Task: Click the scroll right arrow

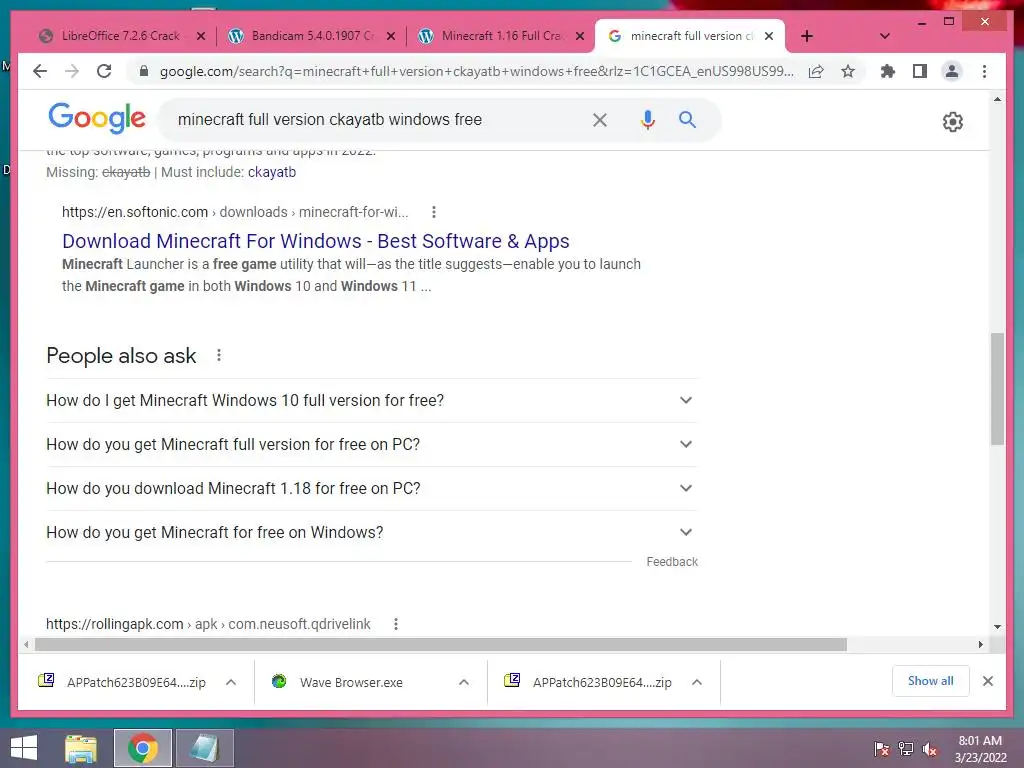Action: (x=980, y=645)
